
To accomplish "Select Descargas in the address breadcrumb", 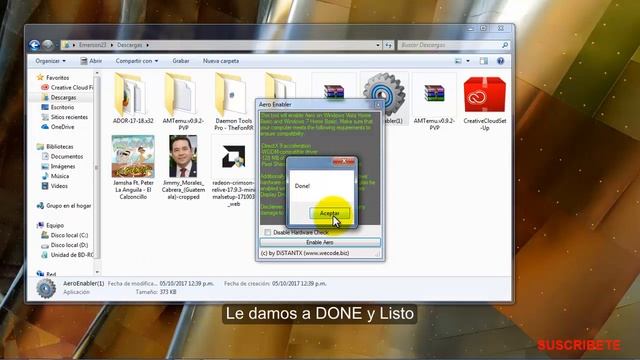I will click(x=130, y=45).
